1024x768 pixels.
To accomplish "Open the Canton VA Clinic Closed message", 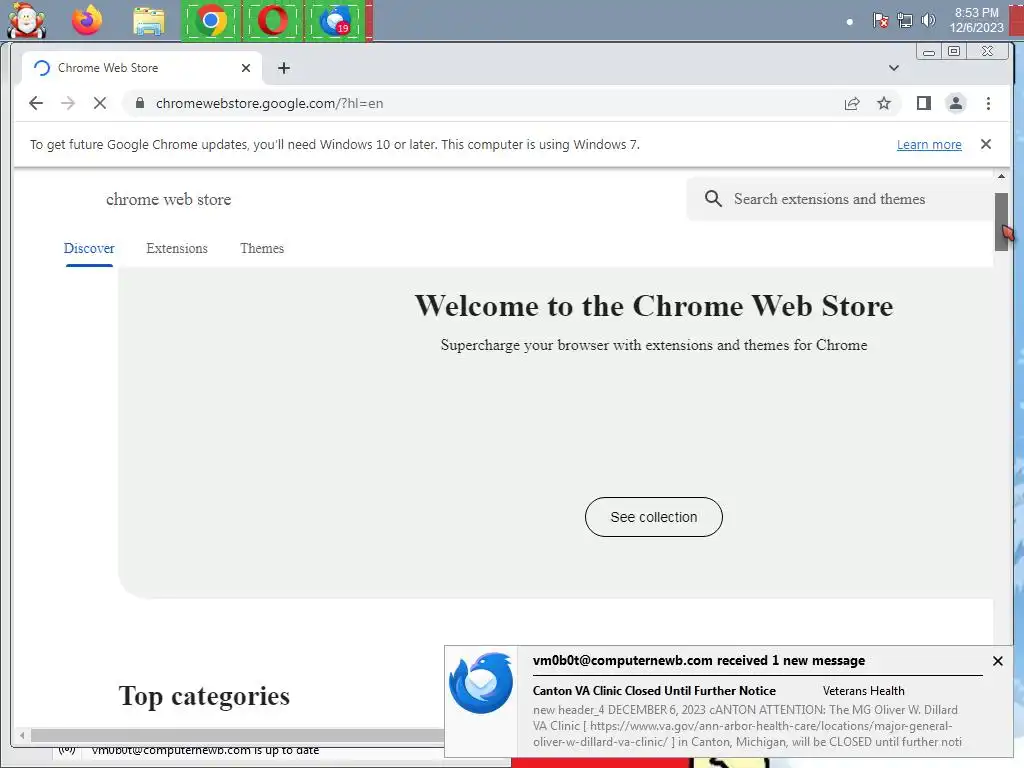I will (654, 691).
